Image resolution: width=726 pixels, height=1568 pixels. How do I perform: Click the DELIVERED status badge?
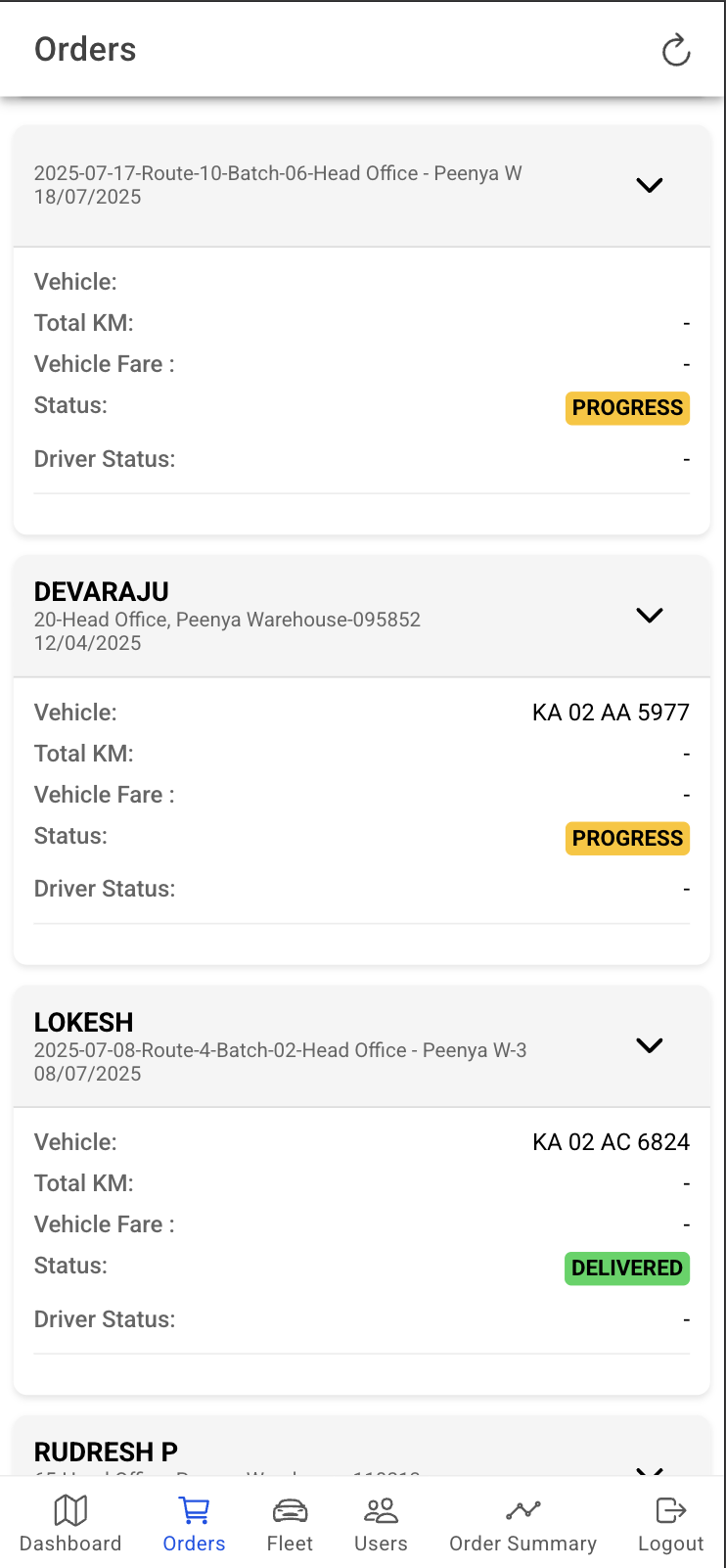click(627, 1268)
